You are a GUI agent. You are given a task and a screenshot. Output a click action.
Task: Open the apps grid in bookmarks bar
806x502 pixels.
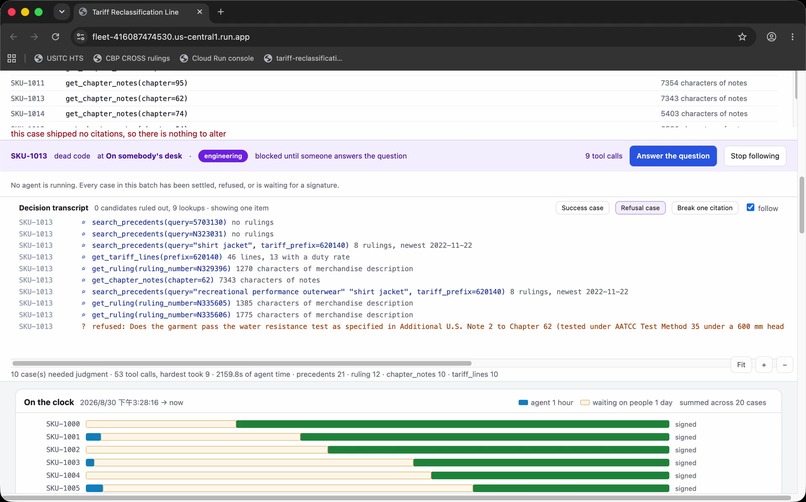12,59
